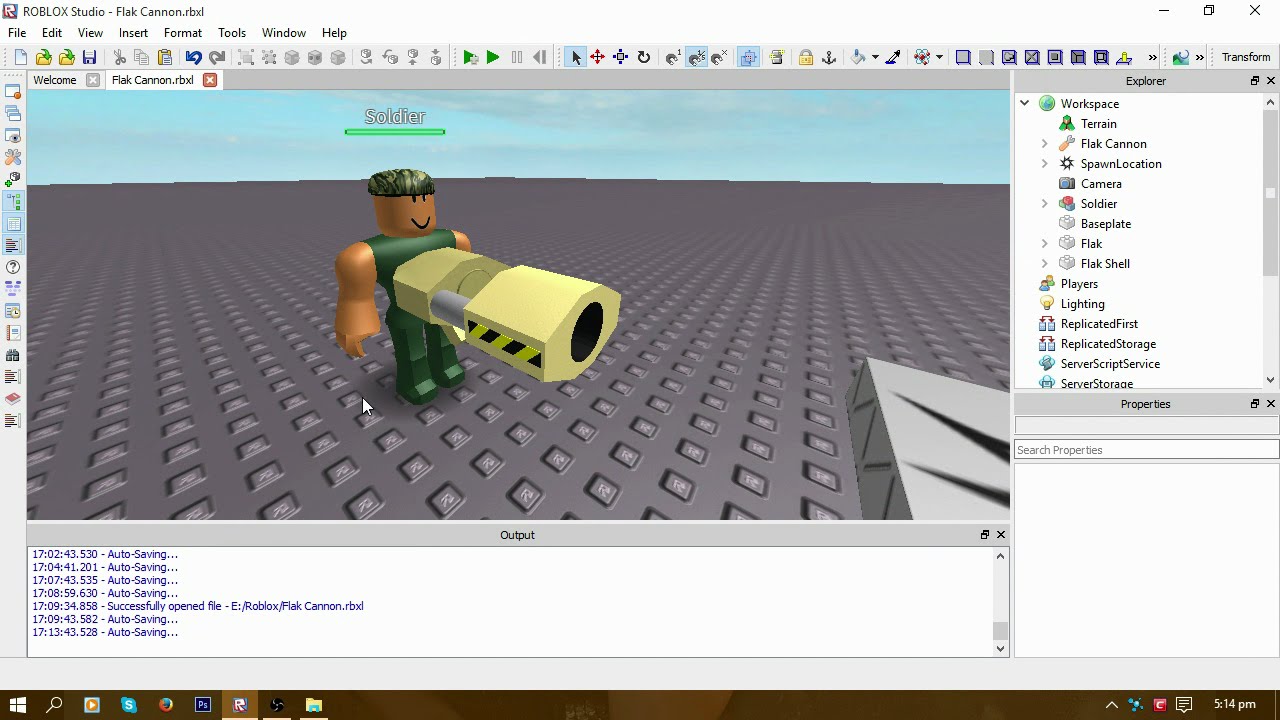Select the Material dropper tool
This screenshot has width=1280, height=720.
[x=893, y=58]
